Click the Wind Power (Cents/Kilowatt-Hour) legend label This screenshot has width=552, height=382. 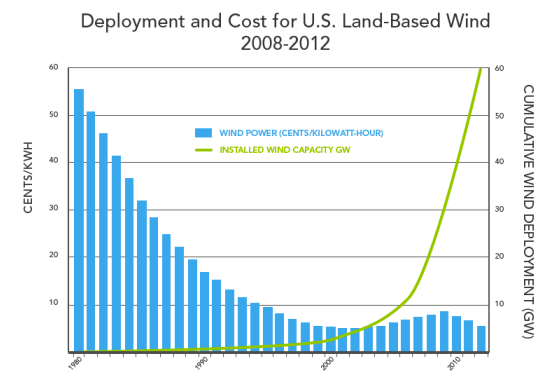tap(301, 133)
